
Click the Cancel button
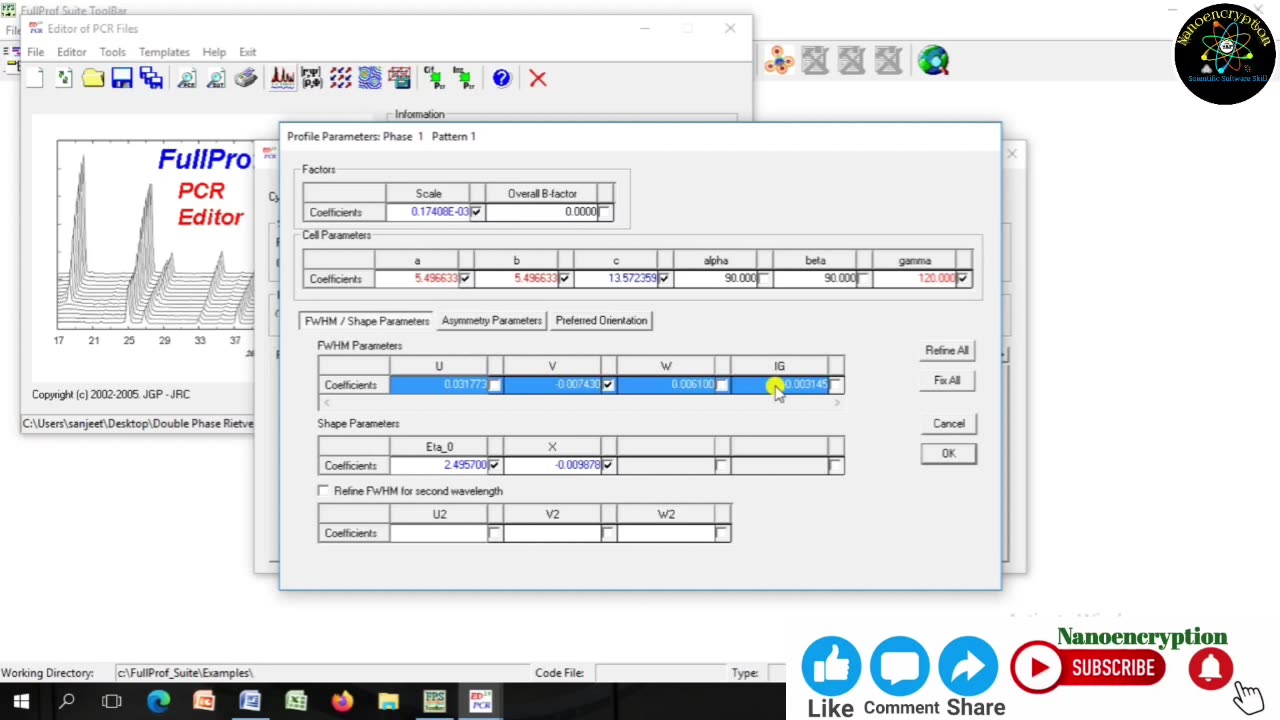click(x=948, y=424)
